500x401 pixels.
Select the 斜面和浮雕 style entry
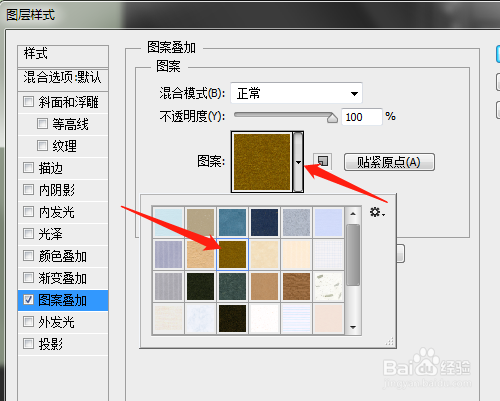(68, 102)
